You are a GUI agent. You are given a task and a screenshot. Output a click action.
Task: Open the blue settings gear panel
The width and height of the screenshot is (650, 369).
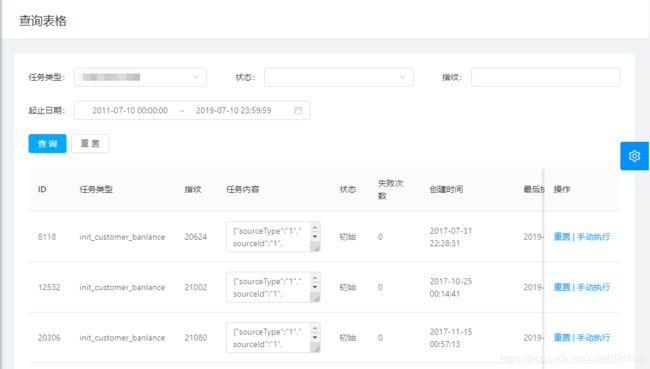pos(634,156)
